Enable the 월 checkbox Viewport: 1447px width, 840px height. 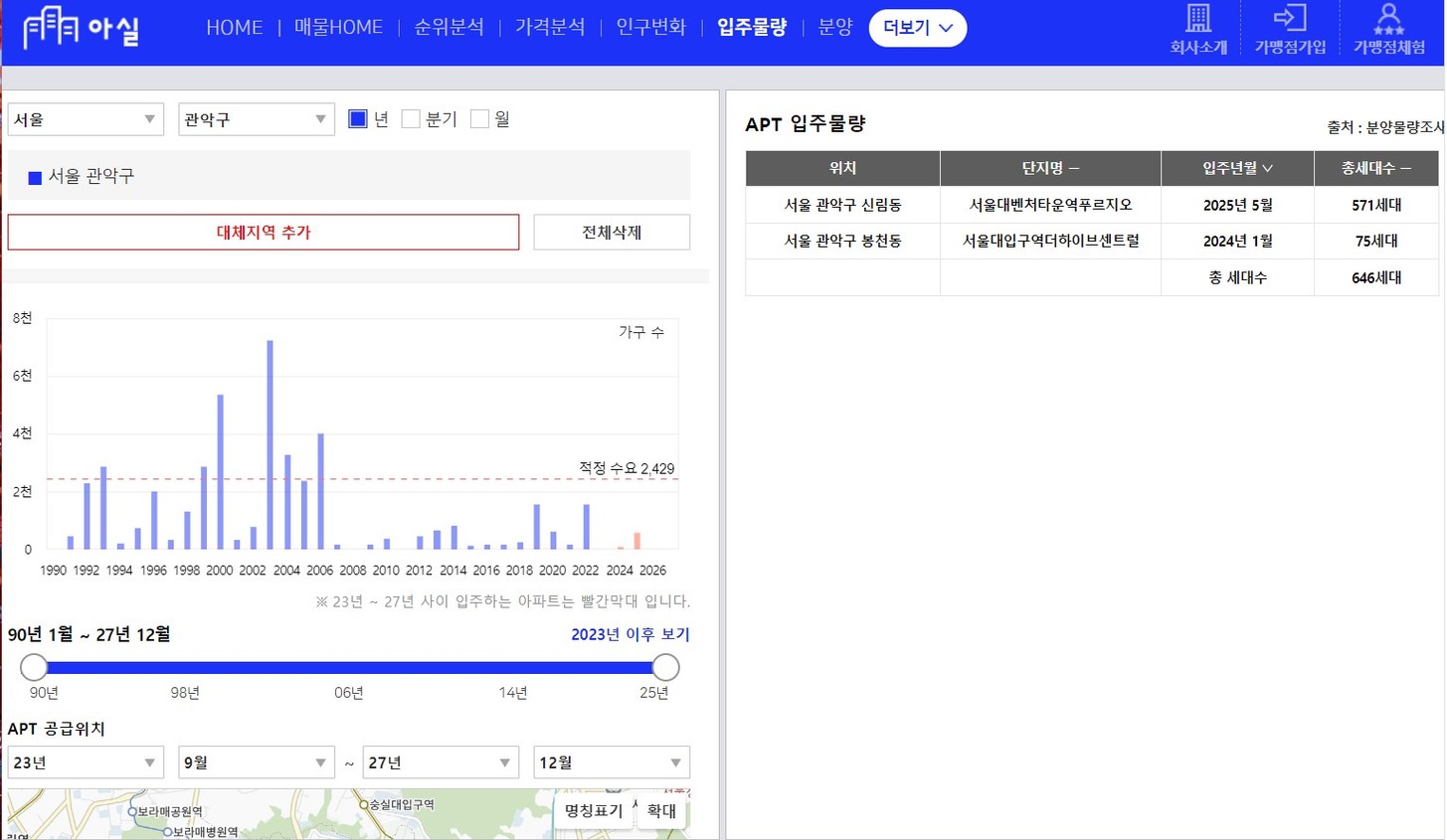[479, 119]
